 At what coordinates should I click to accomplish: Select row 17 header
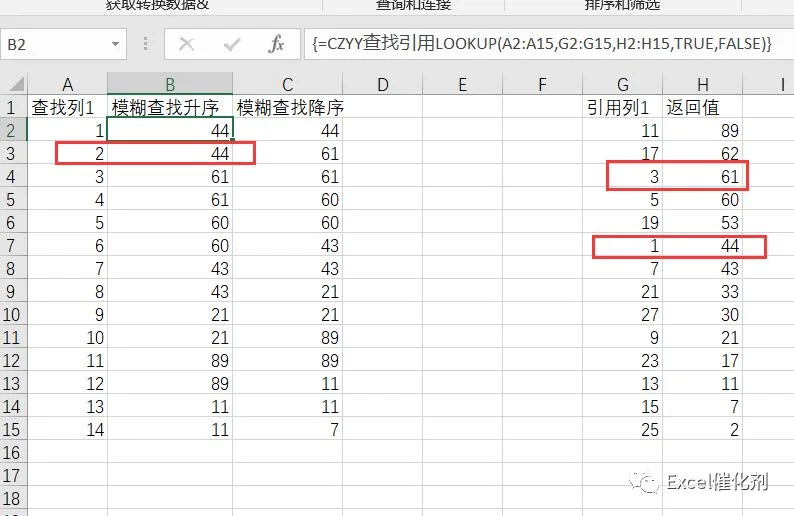14,475
